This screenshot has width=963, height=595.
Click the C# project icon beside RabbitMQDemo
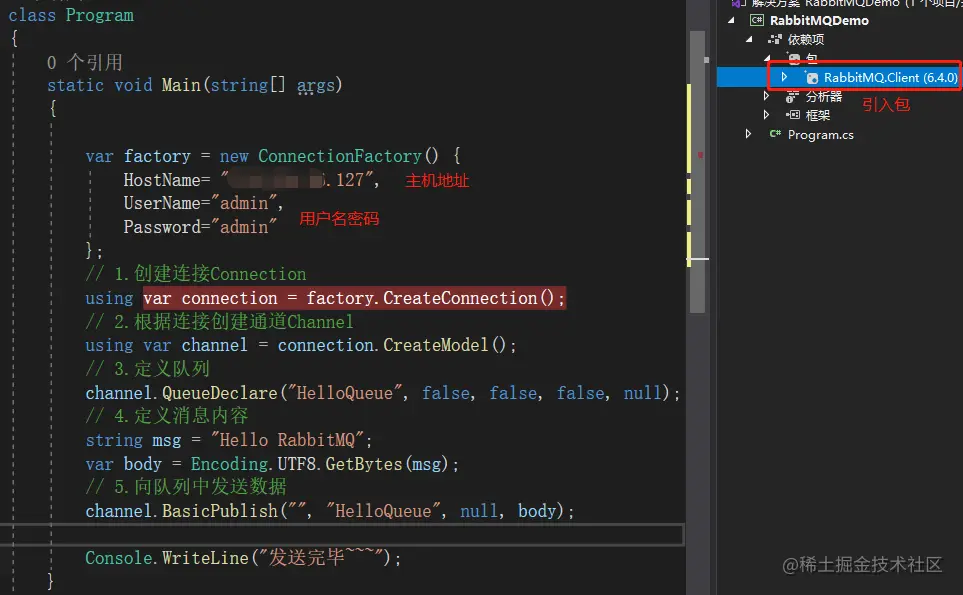coord(757,20)
